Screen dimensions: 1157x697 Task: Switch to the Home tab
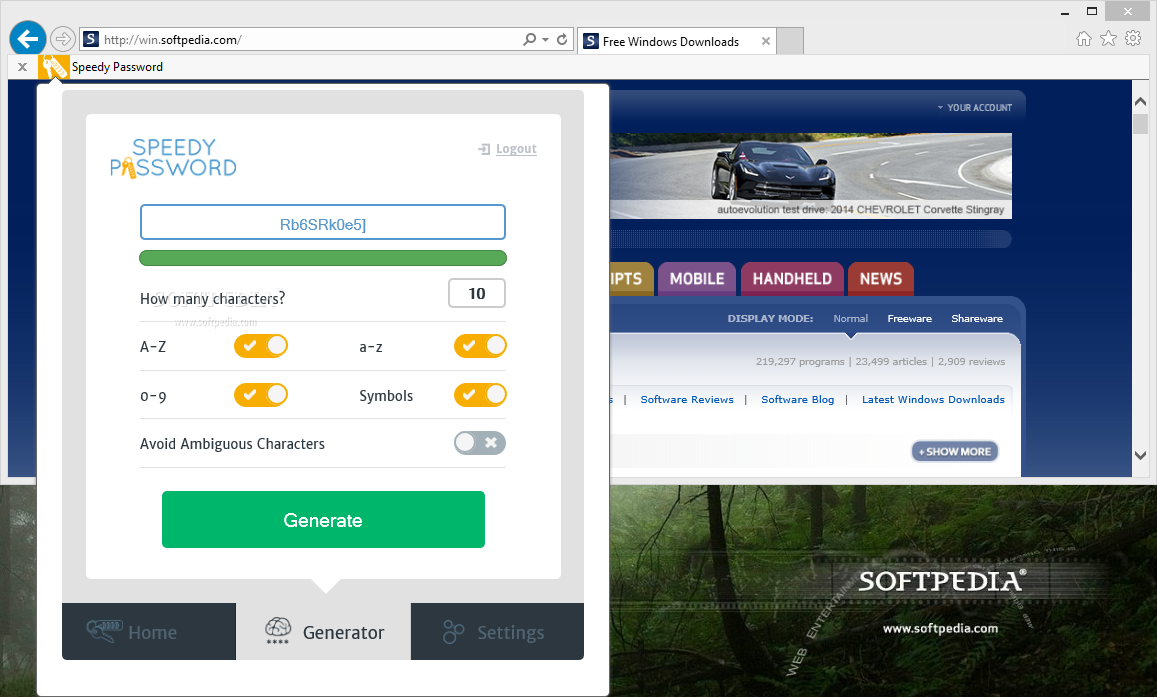(149, 631)
